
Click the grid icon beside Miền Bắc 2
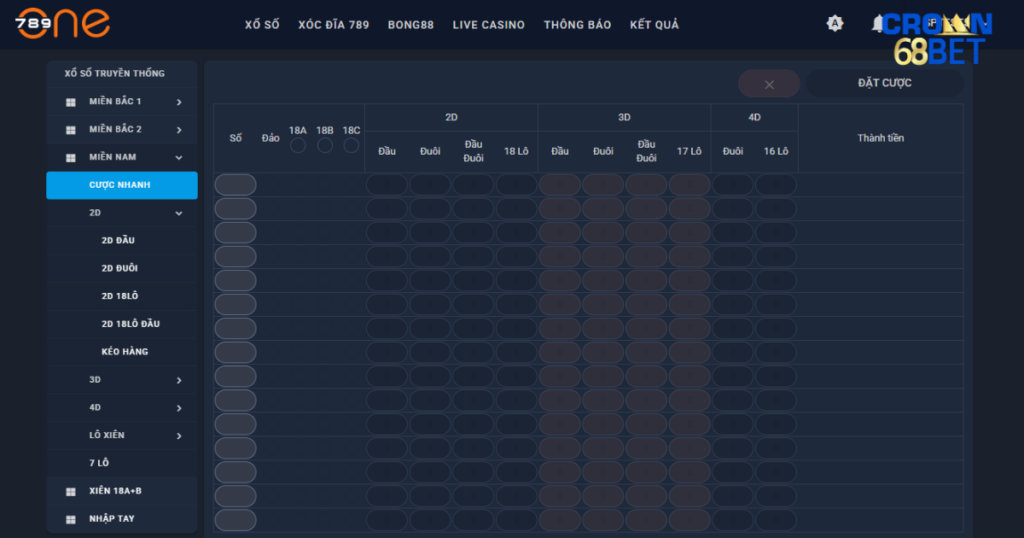click(71, 130)
